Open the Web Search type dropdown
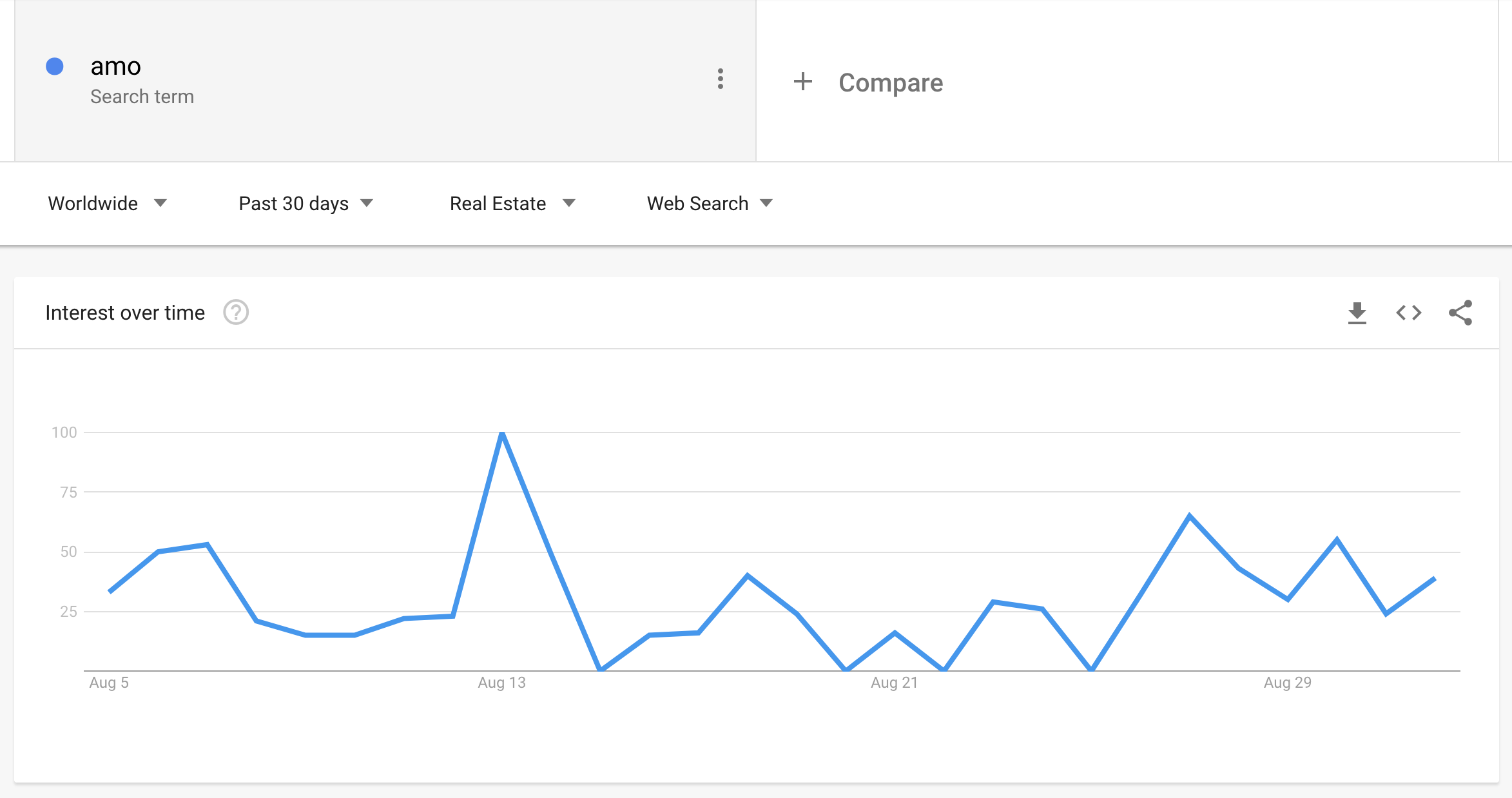The image size is (1512, 798). (697, 203)
